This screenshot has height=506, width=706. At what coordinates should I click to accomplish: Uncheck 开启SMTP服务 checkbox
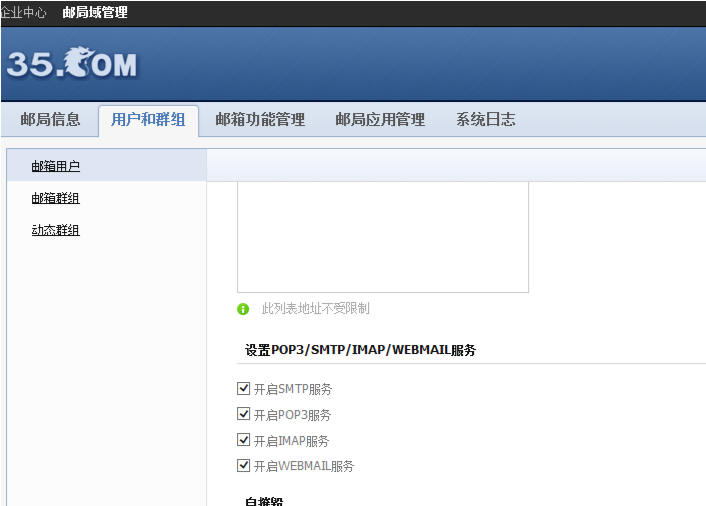point(244,388)
